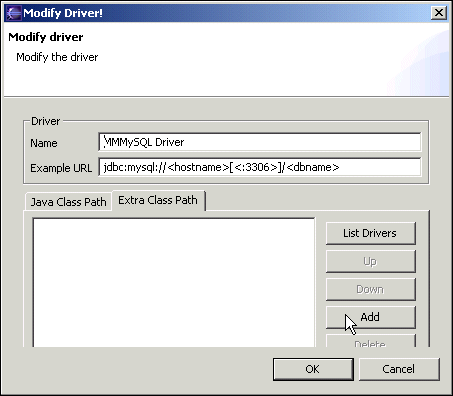
Task: Close the Modify Driver dialog
Action: (x=439, y=13)
